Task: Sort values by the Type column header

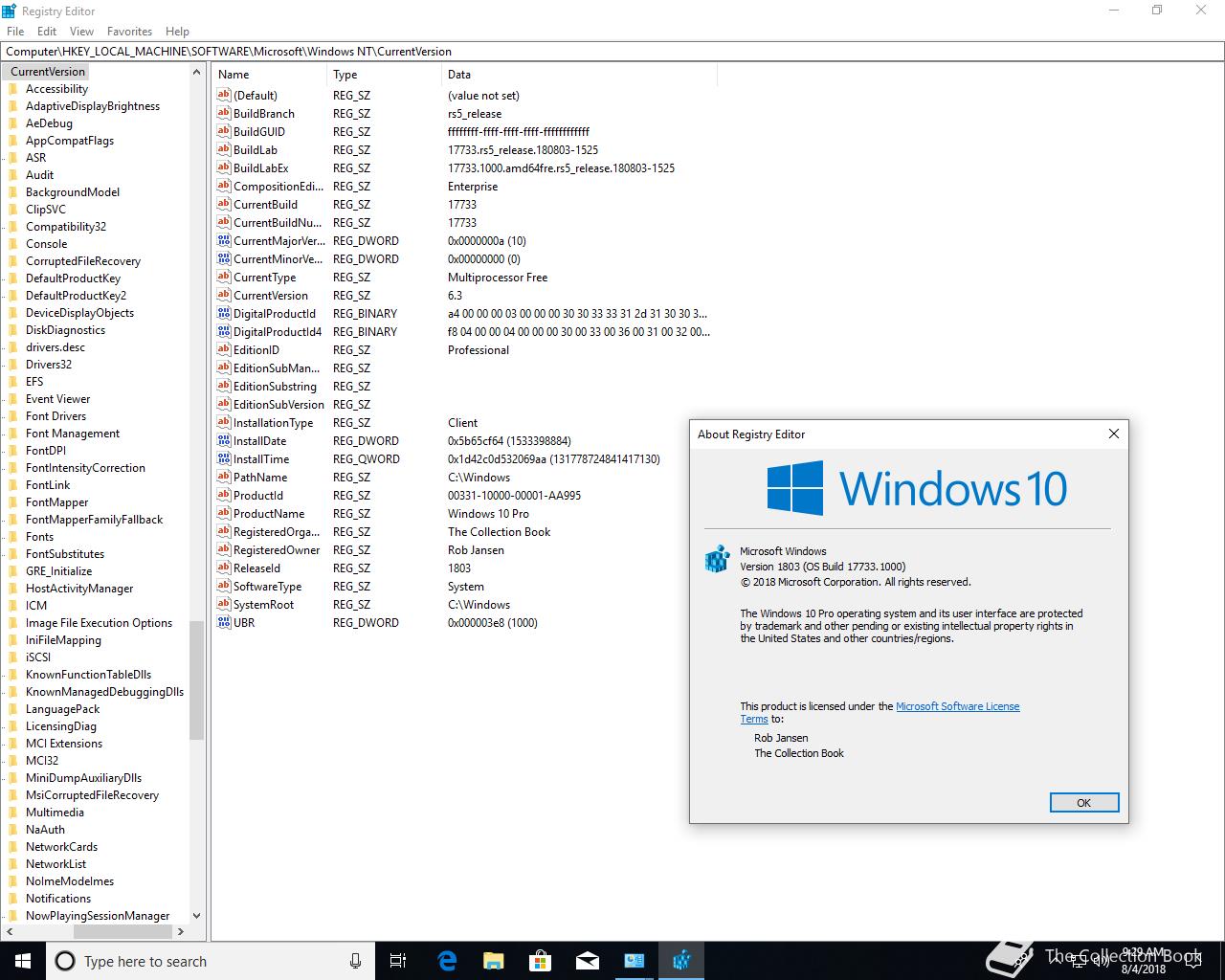Action: (384, 75)
